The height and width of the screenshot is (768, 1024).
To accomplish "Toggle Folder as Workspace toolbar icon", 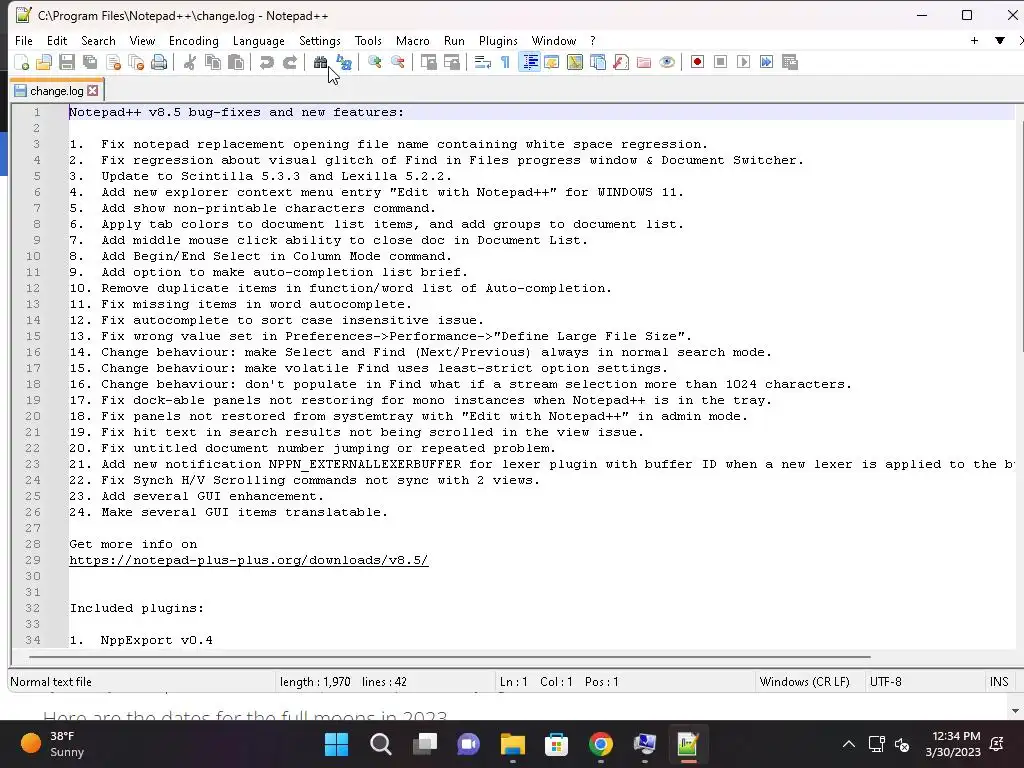I will point(644,63).
